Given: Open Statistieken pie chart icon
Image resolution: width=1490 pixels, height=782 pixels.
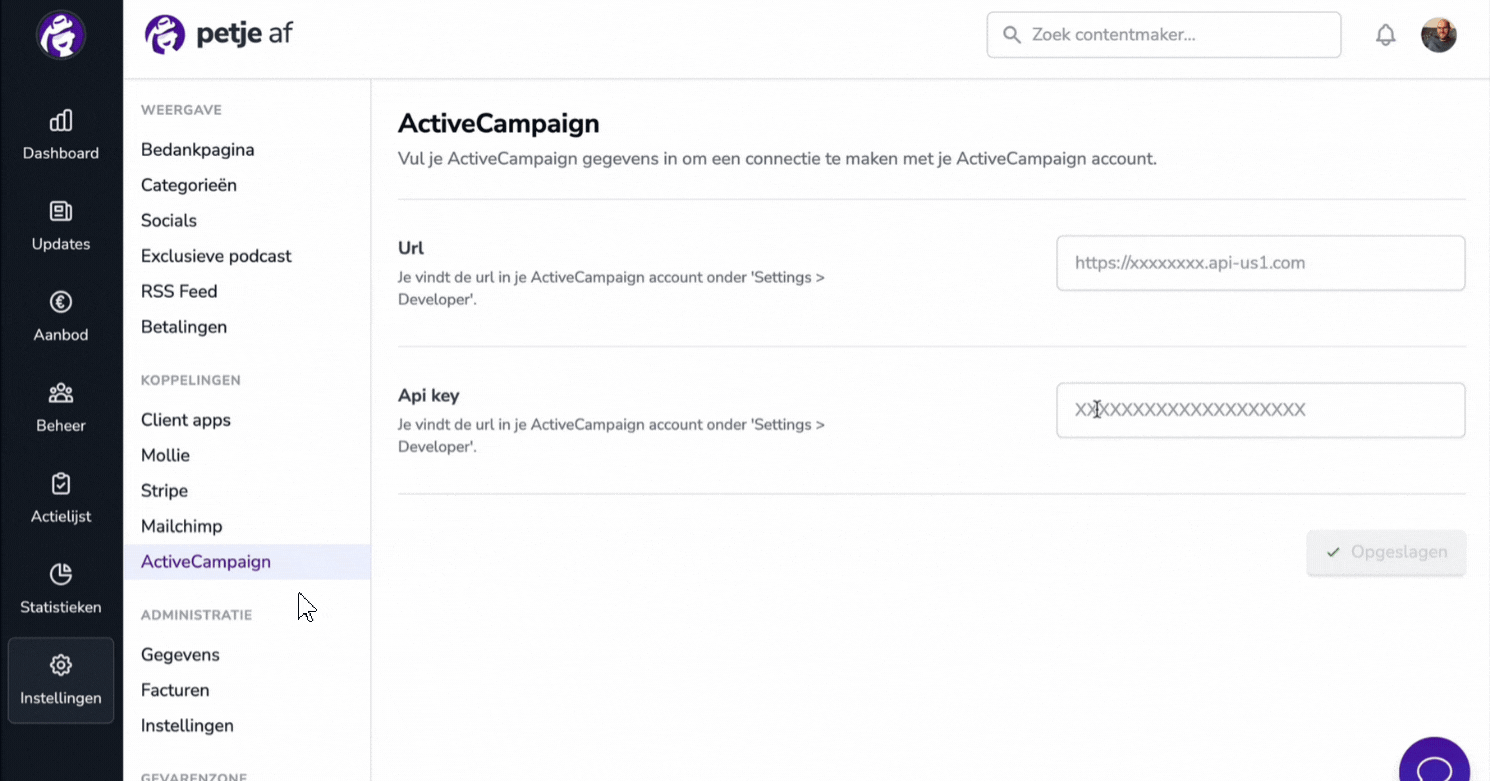Looking at the screenshot, I should click(61, 574).
